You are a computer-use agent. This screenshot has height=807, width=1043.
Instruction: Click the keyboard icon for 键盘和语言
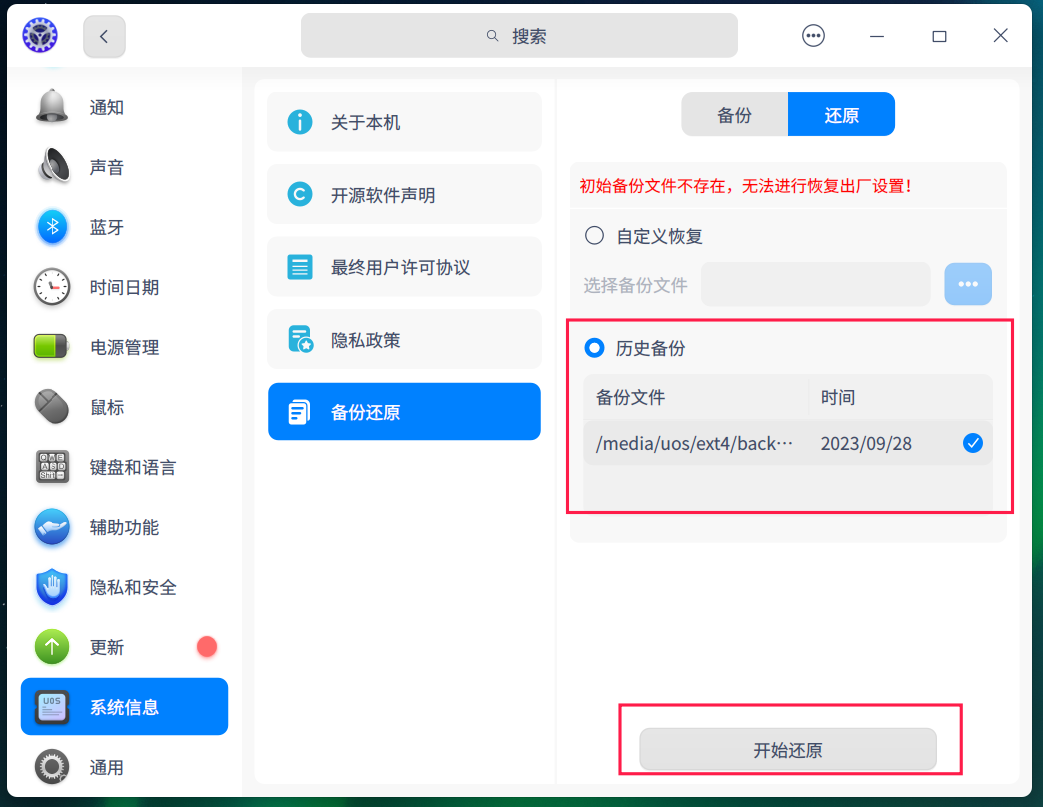[53, 466]
